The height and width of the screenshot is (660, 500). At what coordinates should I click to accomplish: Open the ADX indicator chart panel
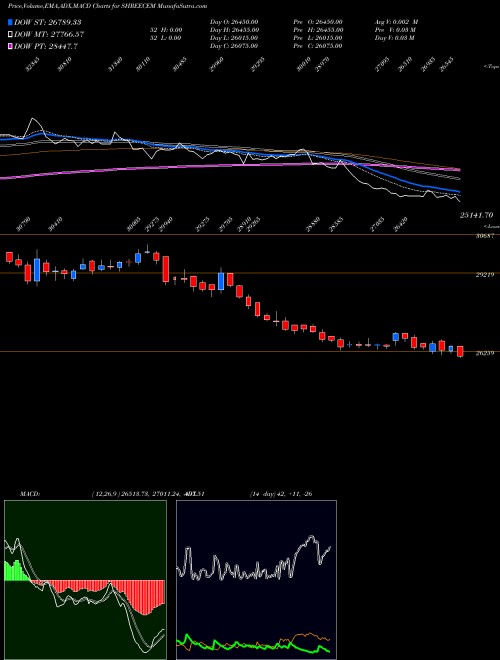click(256, 580)
